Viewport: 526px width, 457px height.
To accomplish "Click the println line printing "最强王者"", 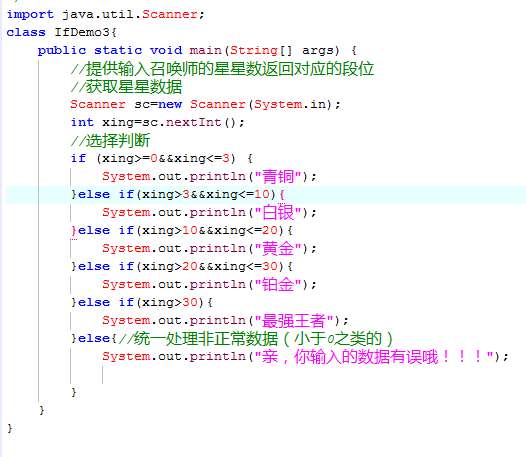I will tap(225, 321).
